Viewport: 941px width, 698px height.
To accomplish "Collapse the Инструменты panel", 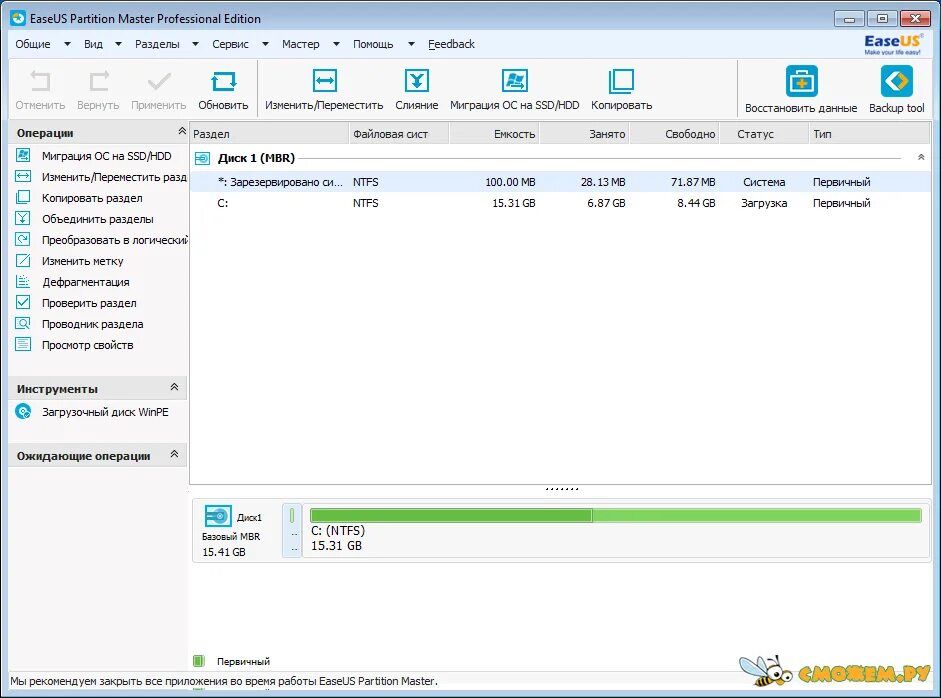I will [x=175, y=387].
